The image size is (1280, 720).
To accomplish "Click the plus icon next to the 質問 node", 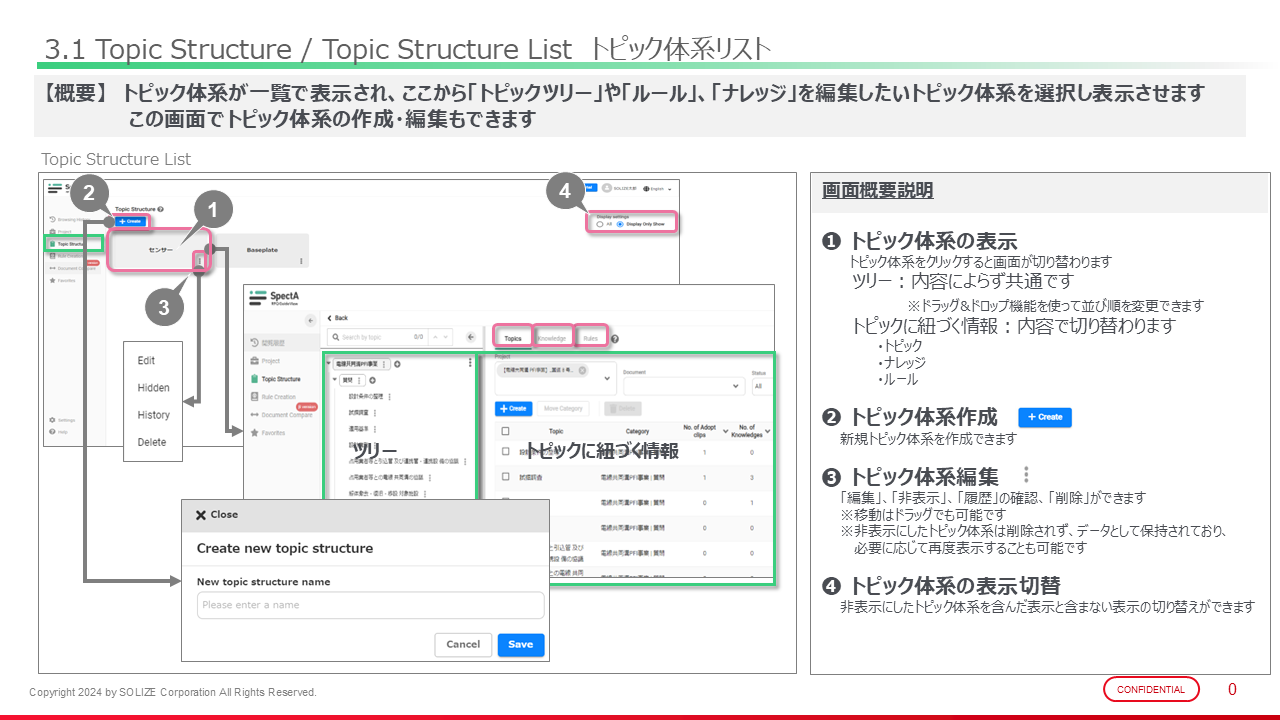I will pos(373,381).
